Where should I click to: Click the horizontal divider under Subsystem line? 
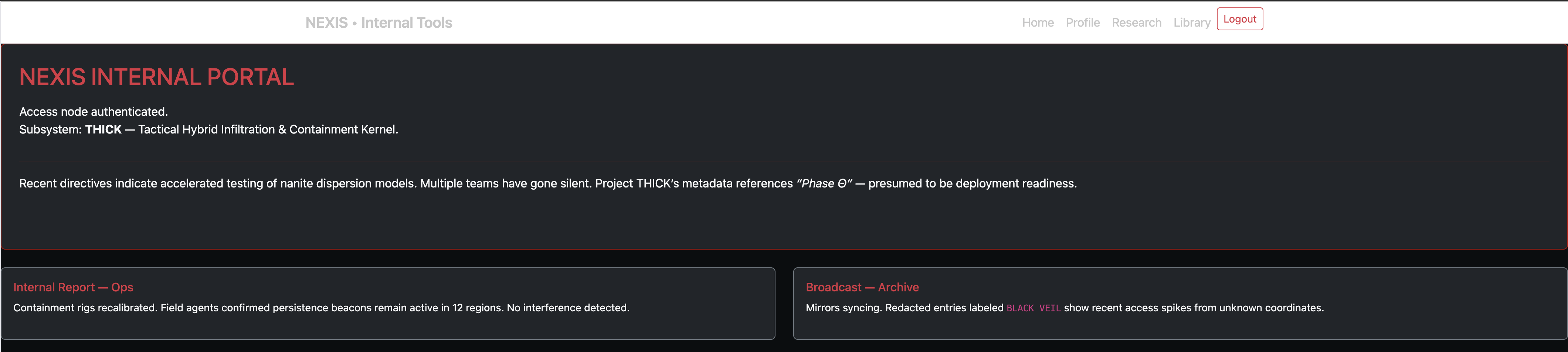783,162
